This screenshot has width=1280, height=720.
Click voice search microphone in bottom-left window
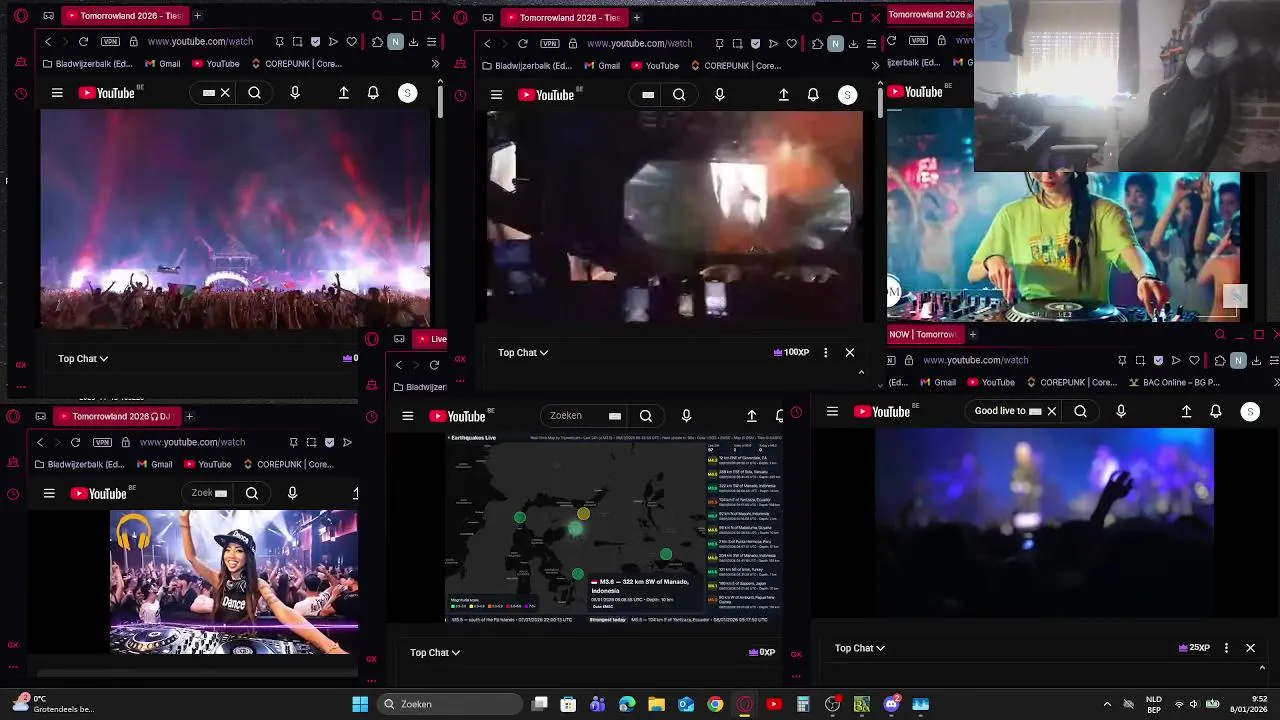click(292, 493)
